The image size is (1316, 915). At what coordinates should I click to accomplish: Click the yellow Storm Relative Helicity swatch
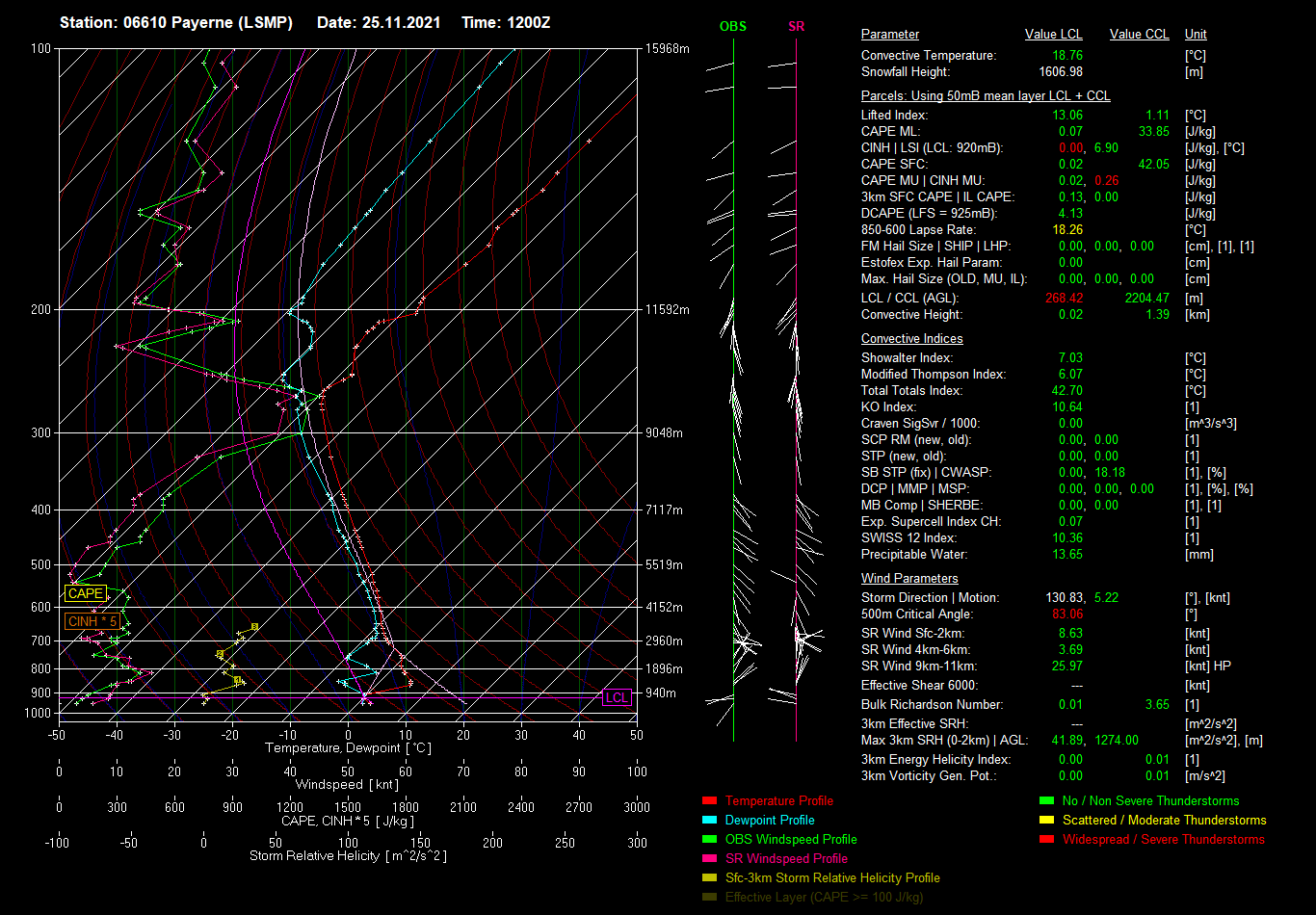(x=709, y=878)
